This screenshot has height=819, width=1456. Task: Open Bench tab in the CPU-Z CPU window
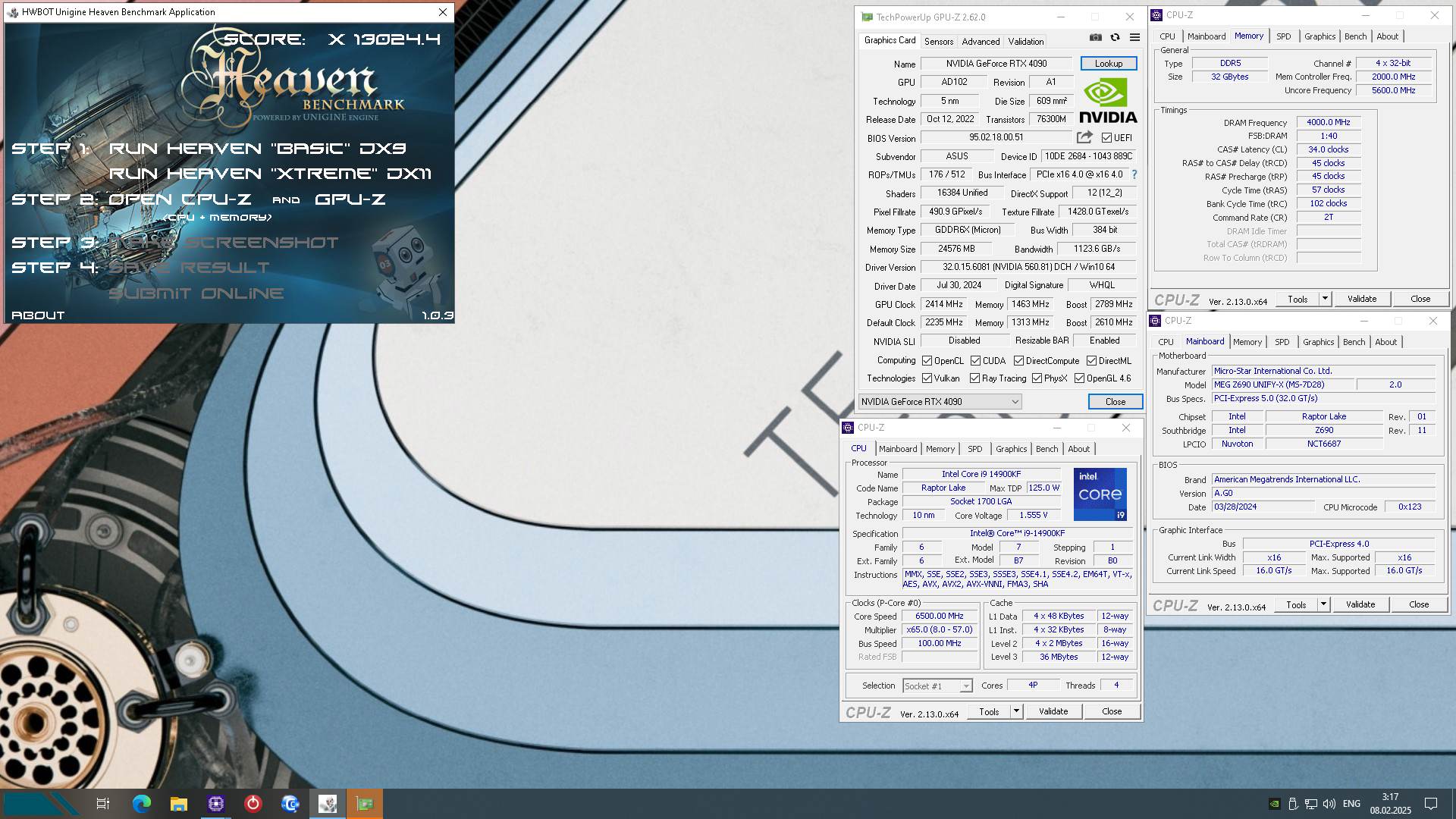pyautogui.click(x=1046, y=449)
